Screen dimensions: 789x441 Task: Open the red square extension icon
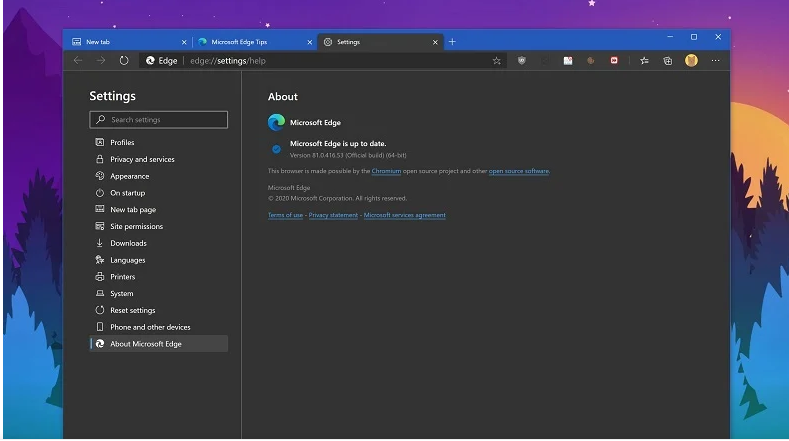(614, 60)
